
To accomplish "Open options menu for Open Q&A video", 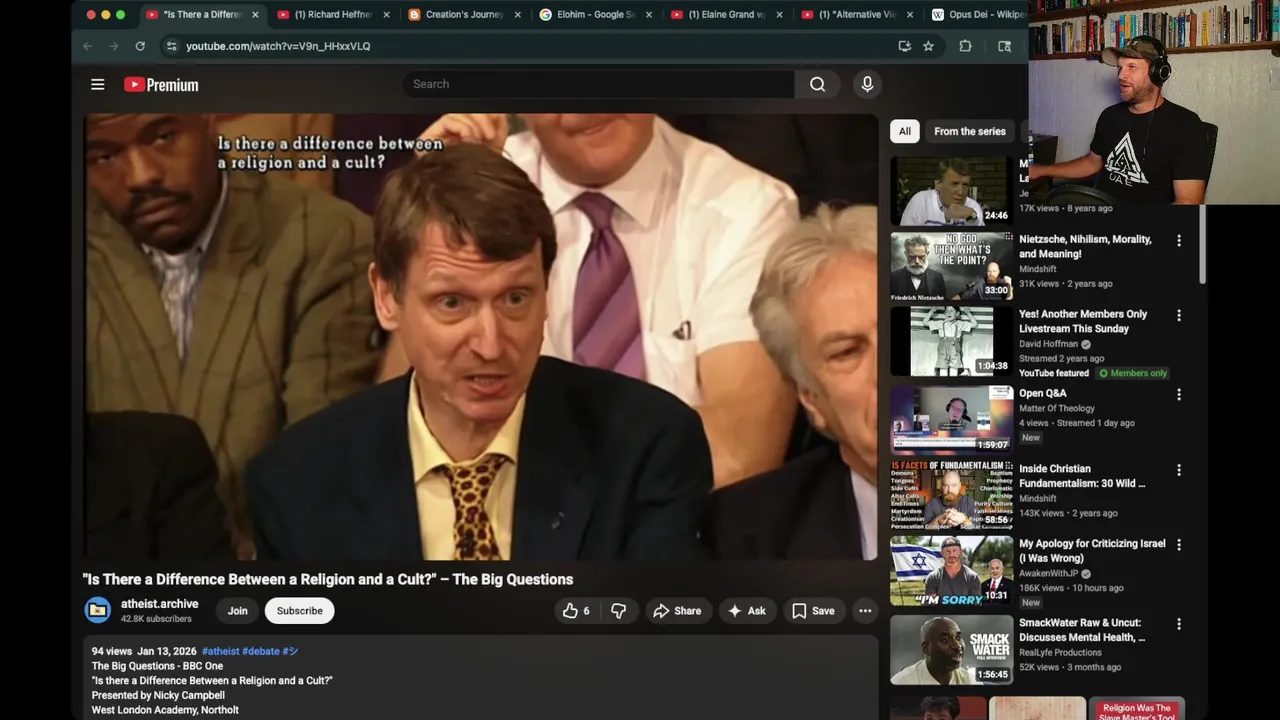I will pos(1178,394).
